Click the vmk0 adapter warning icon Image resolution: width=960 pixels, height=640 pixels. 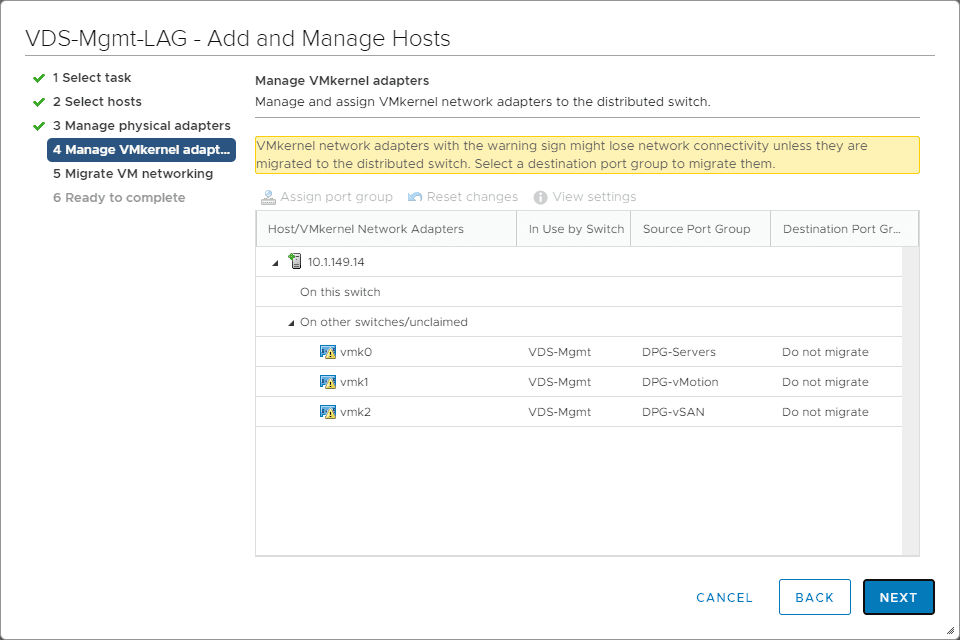coord(327,352)
